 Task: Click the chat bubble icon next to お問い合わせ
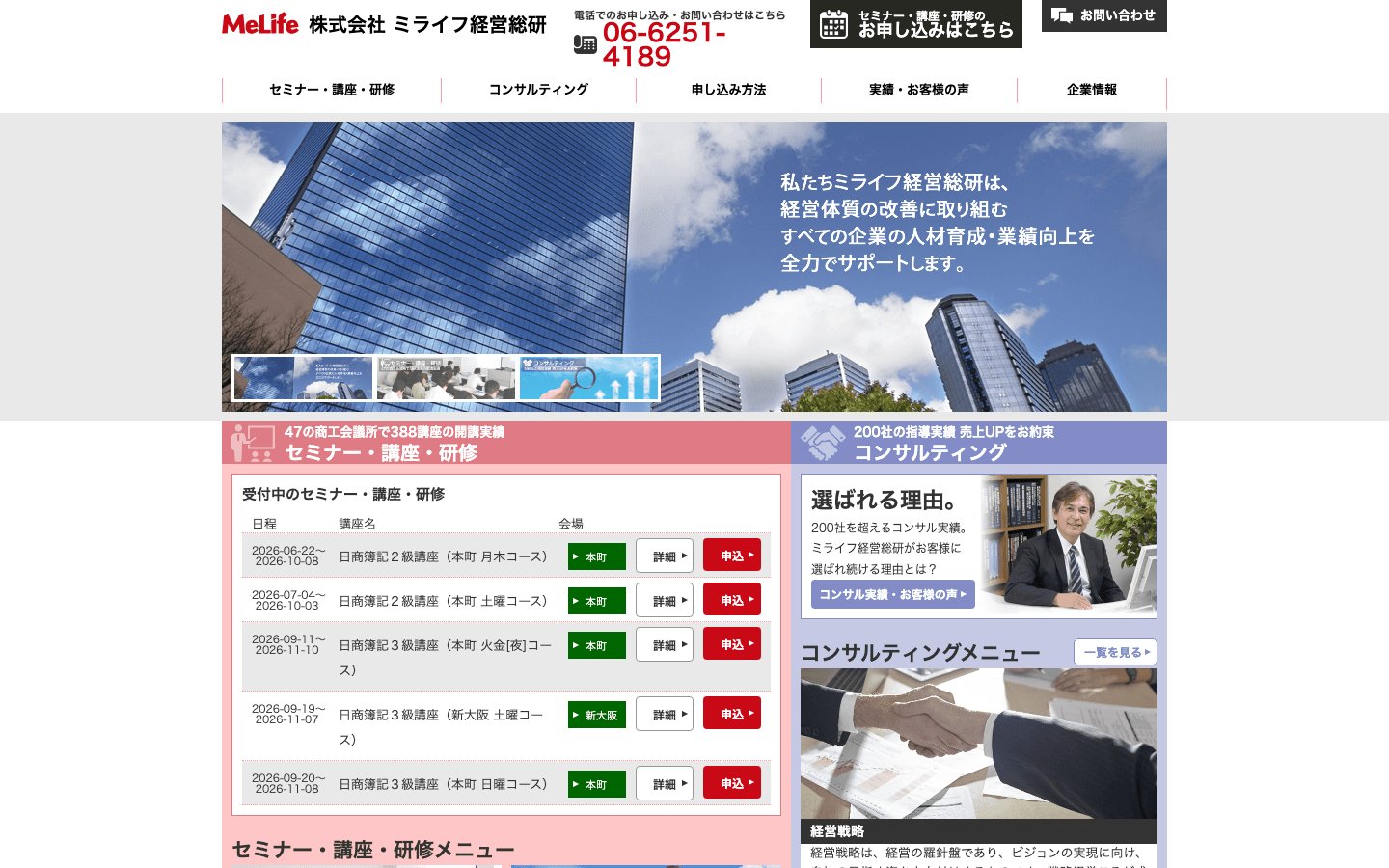[x=1062, y=15]
